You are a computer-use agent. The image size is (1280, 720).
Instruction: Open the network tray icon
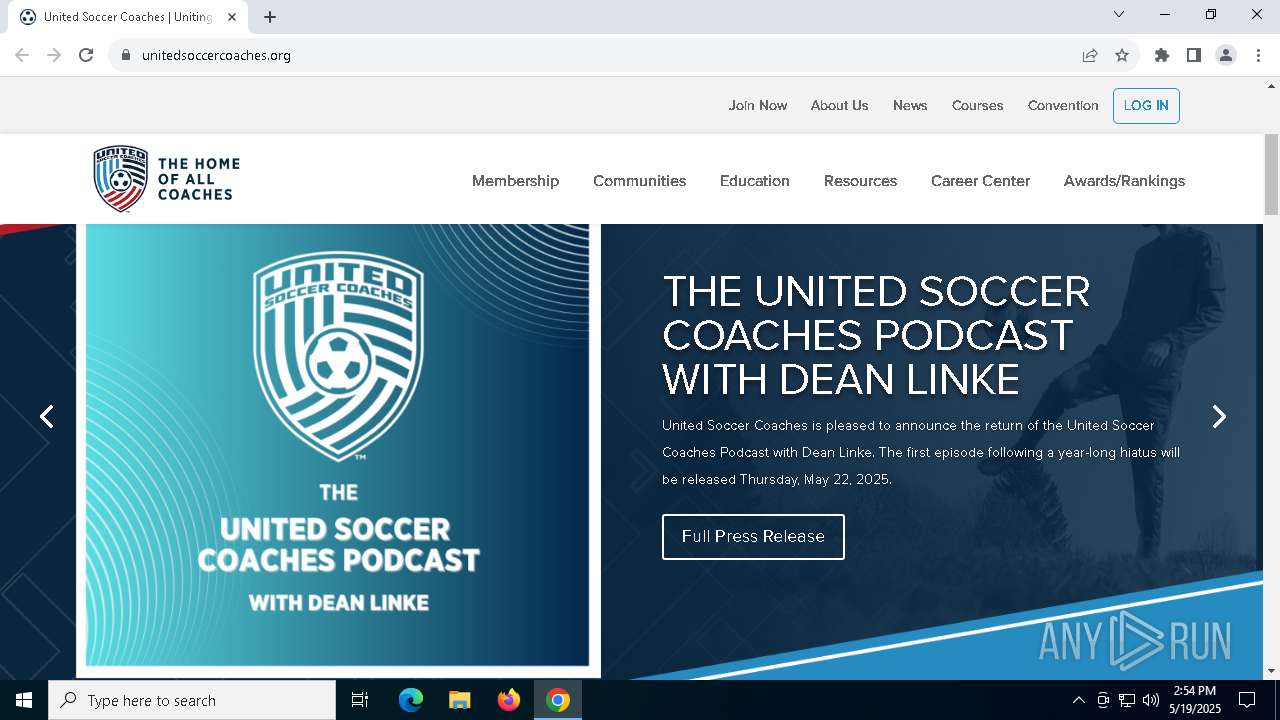(x=1127, y=700)
